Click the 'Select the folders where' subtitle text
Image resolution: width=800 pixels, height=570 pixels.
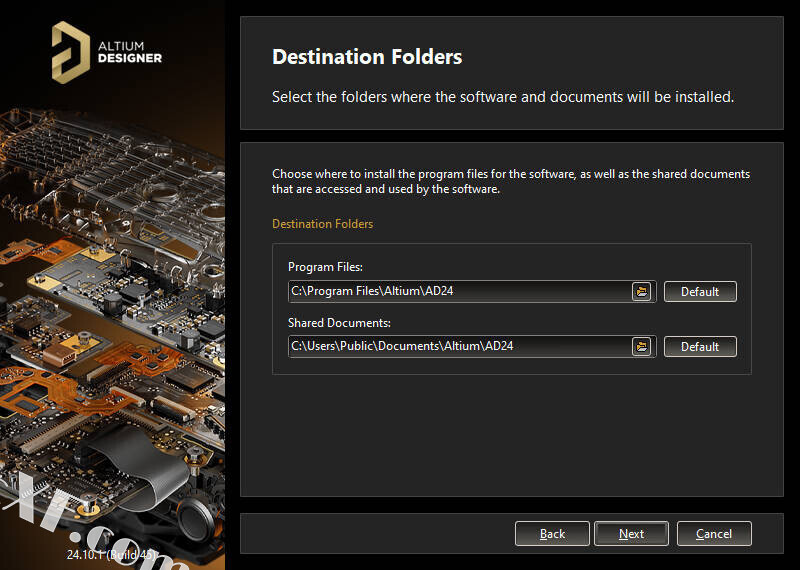coord(503,97)
